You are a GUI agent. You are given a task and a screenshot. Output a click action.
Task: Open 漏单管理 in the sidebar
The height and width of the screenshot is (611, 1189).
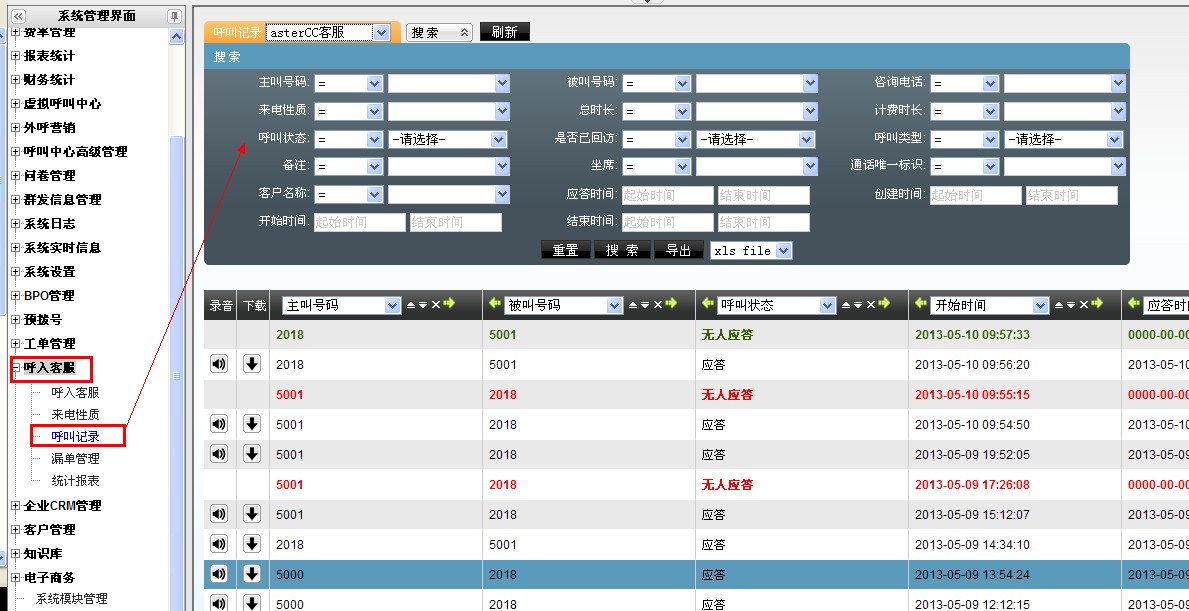pyautogui.click(x=75, y=459)
